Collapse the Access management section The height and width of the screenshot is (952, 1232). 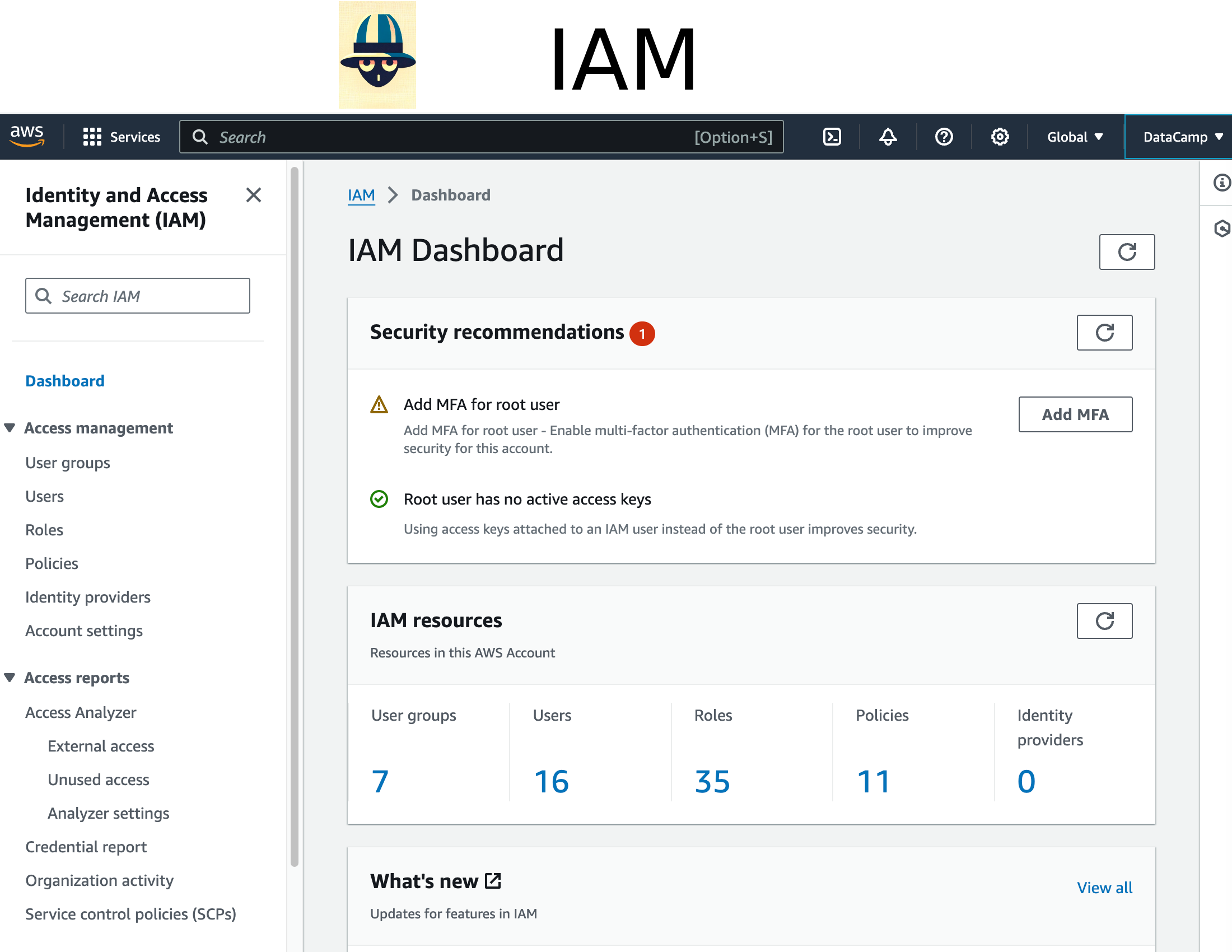(x=10, y=428)
